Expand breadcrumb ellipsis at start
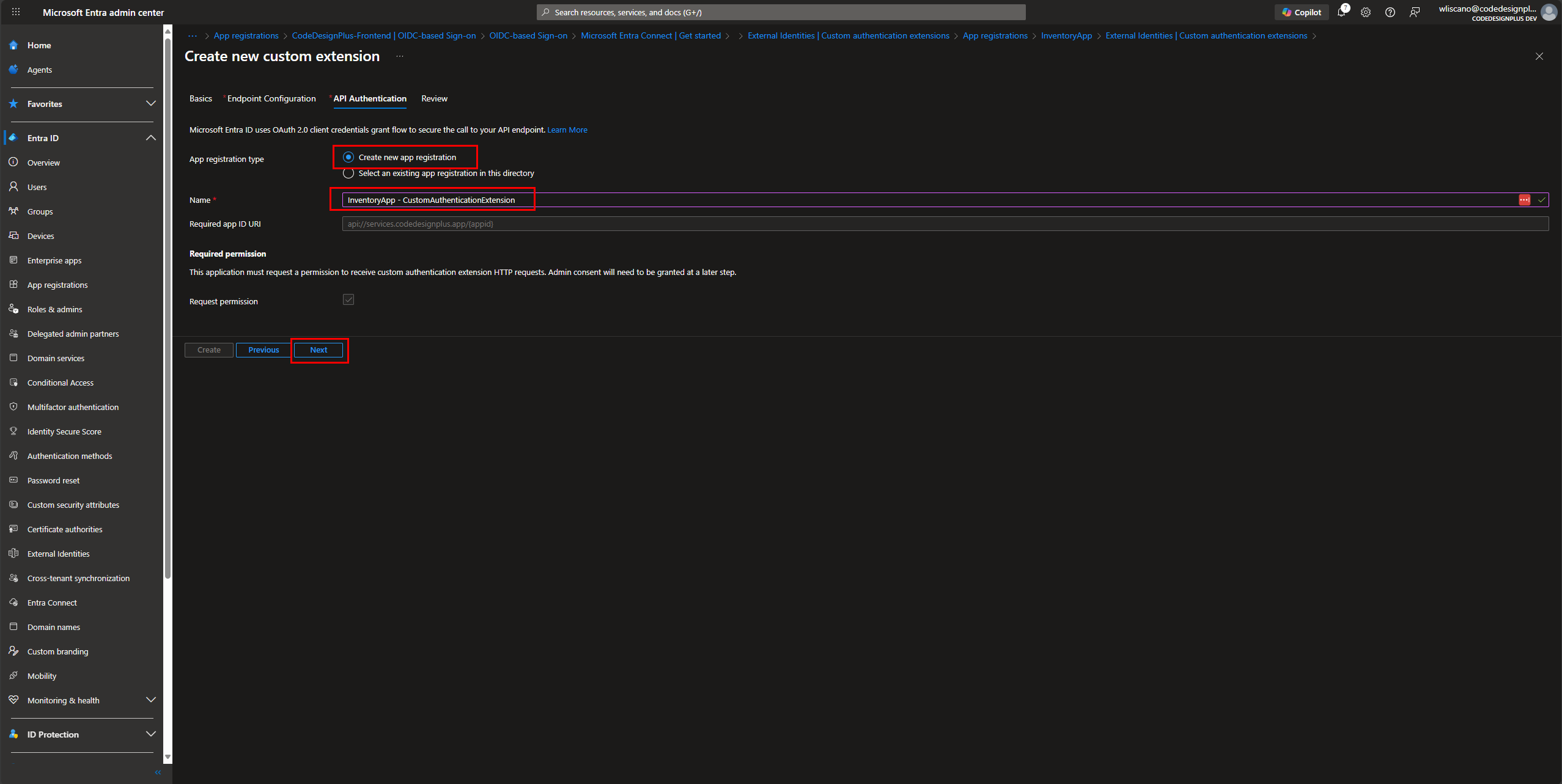The width and height of the screenshot is (1562, 784). coord(193,35)
